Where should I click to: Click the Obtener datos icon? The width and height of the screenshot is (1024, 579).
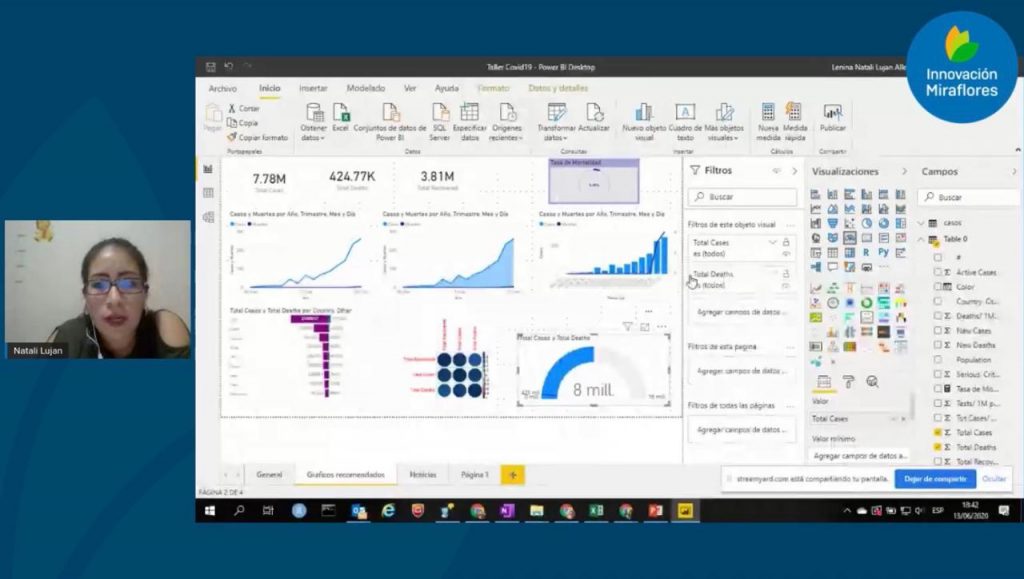pyautogui.click(x=314, y=113)
